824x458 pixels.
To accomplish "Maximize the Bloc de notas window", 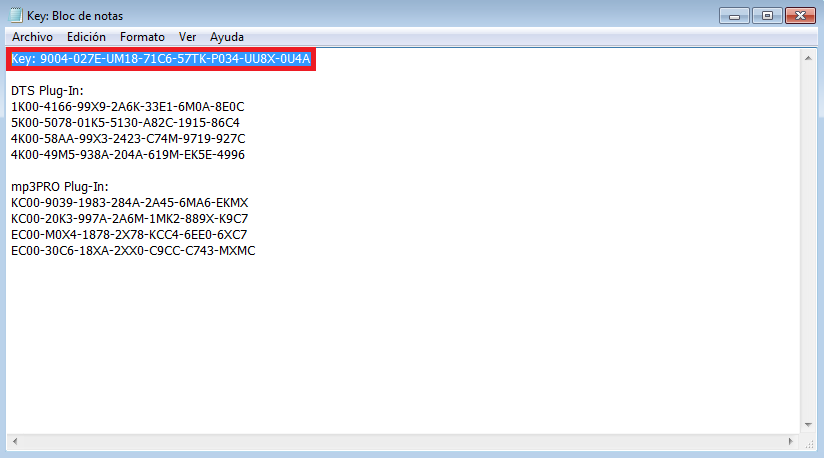I will pyautogui.click(x=767, y=16).
